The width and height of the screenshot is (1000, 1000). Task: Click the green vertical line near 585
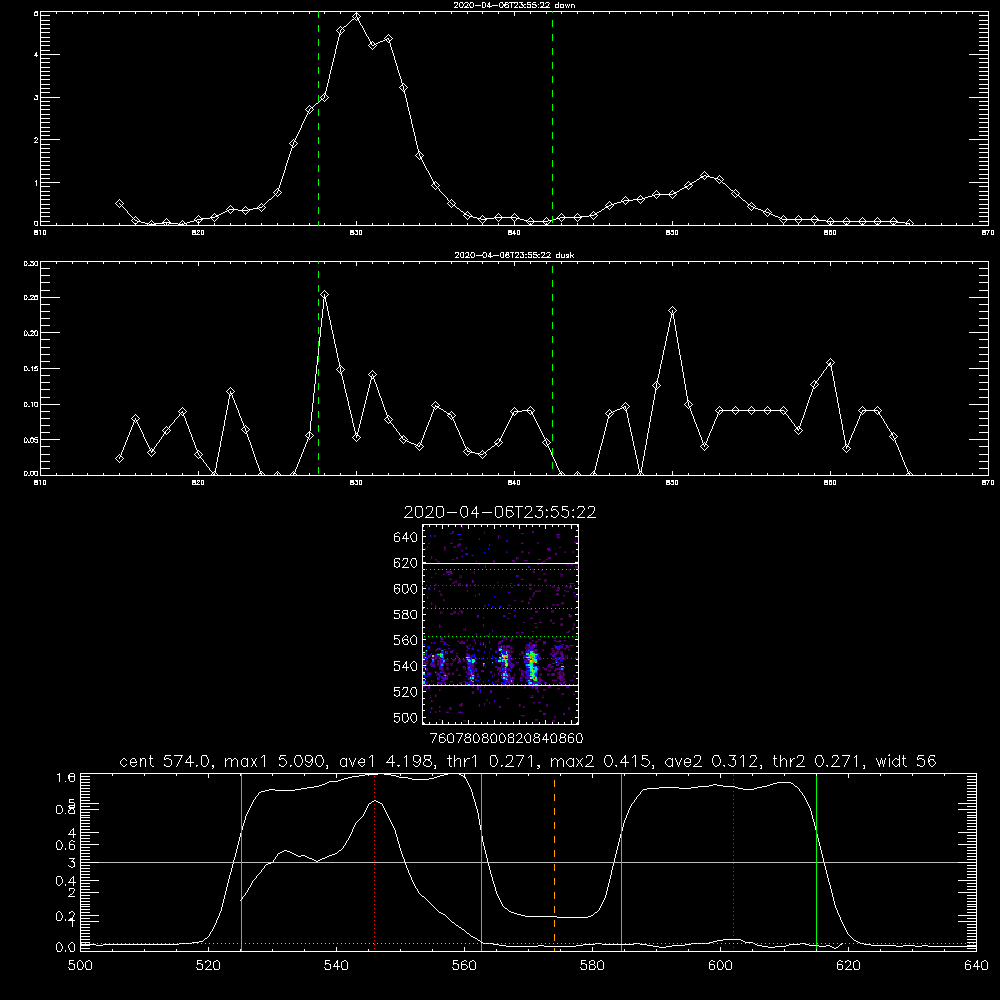pos(621,861)
